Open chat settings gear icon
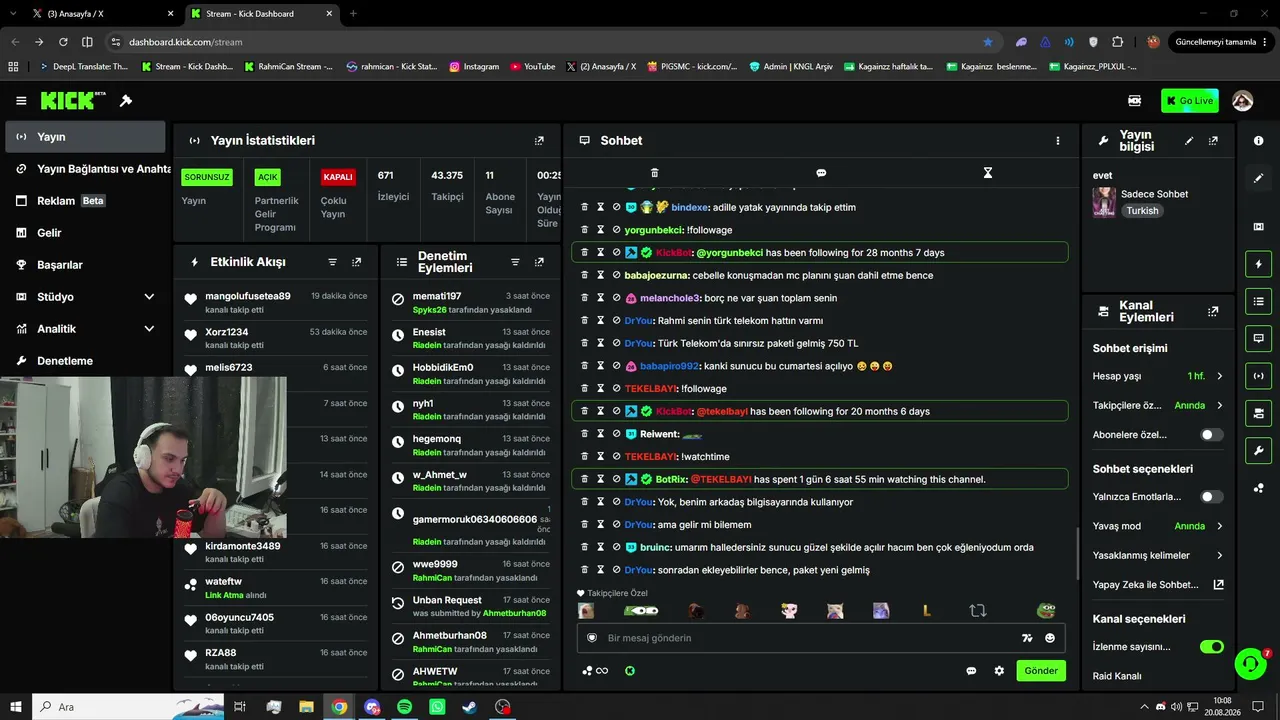The height and width of the screenshot is (720, 1280). coord(999,671)
